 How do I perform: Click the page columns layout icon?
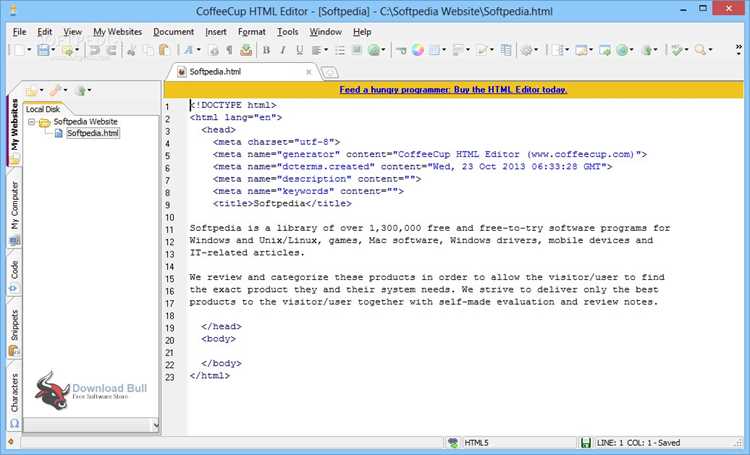pyautogui.click(x=506, y=50)
